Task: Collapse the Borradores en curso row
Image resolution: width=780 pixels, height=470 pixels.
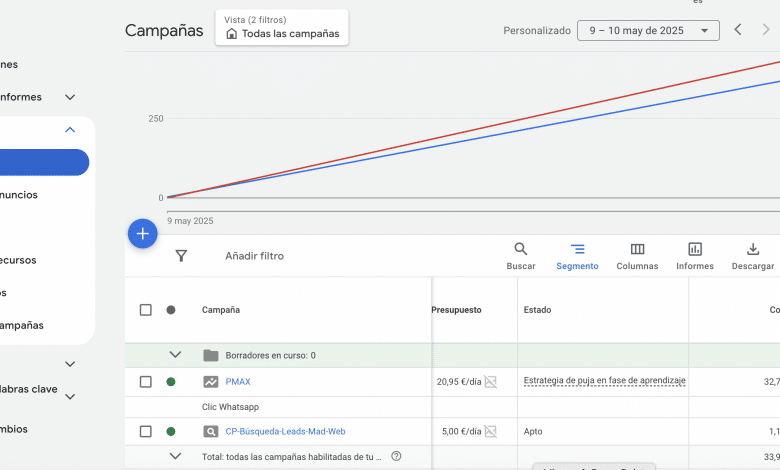Action: (x=176, y=355)
